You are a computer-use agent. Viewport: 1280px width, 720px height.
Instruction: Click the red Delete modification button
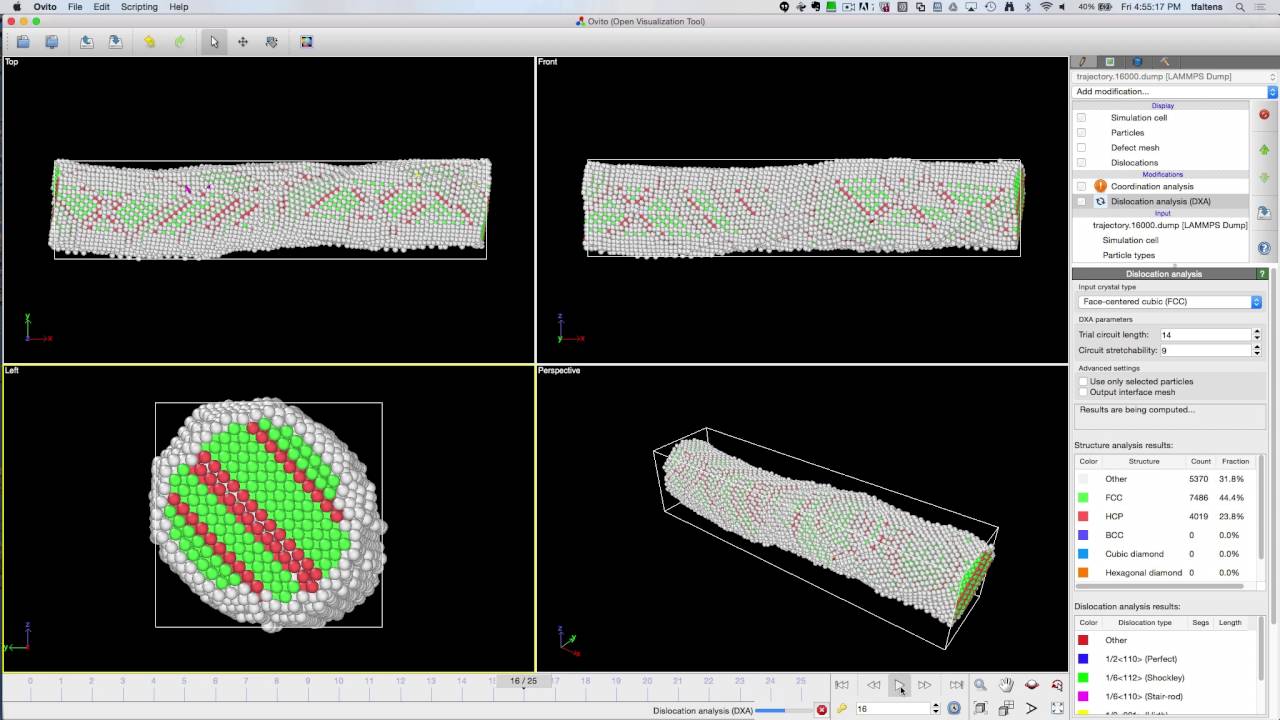(1264, 115)
